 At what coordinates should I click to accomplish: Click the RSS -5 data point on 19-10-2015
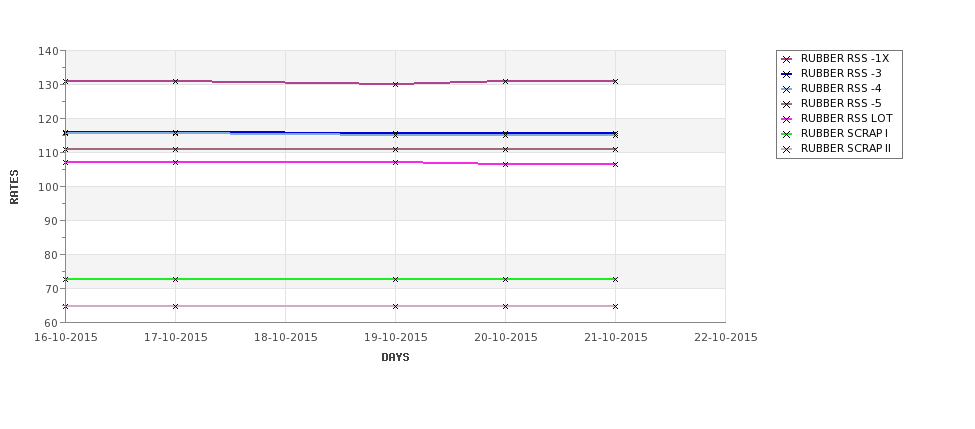click(x=395, y=149)
